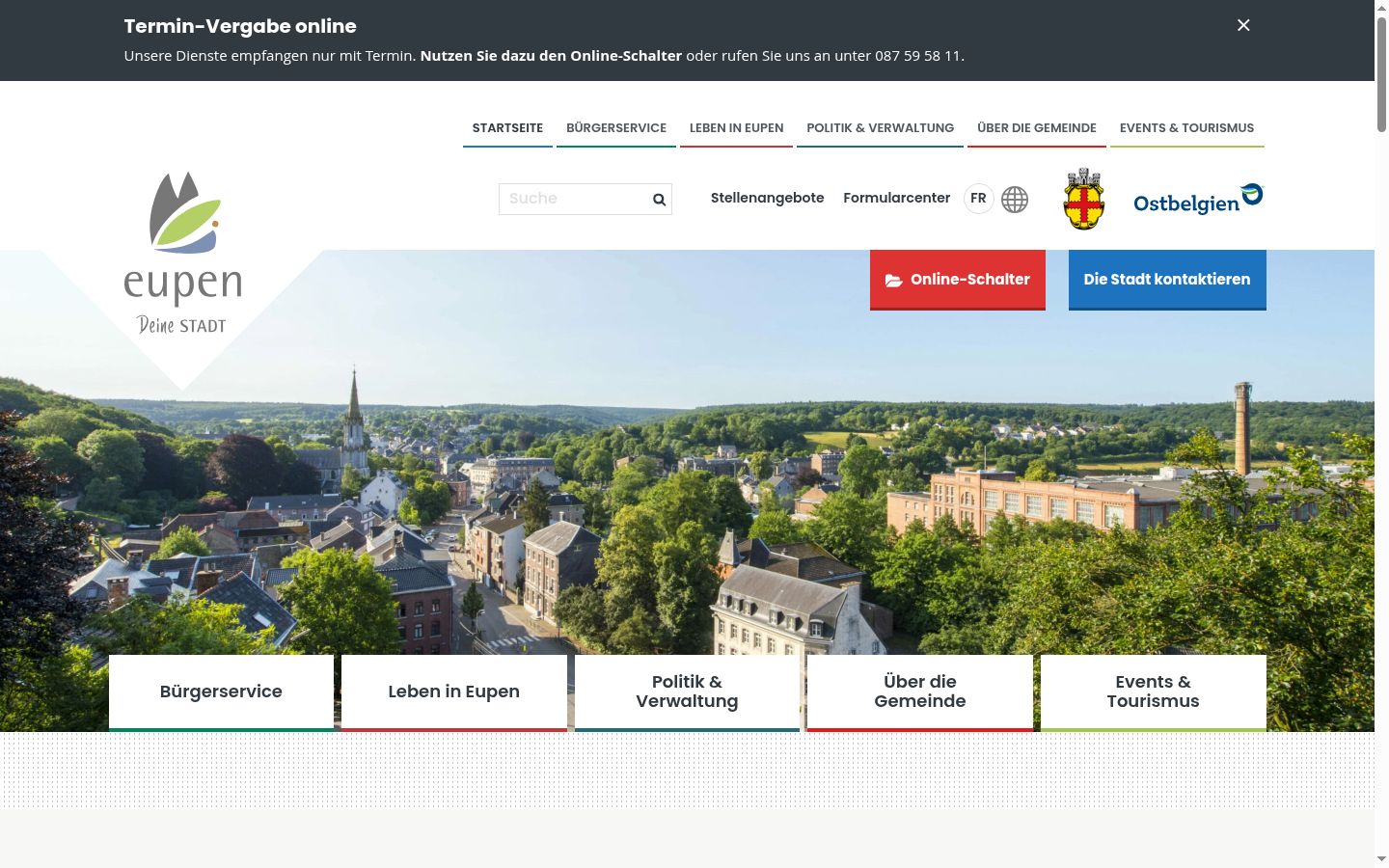Select the Bürgerservice tile

click(x=221, y=692)
